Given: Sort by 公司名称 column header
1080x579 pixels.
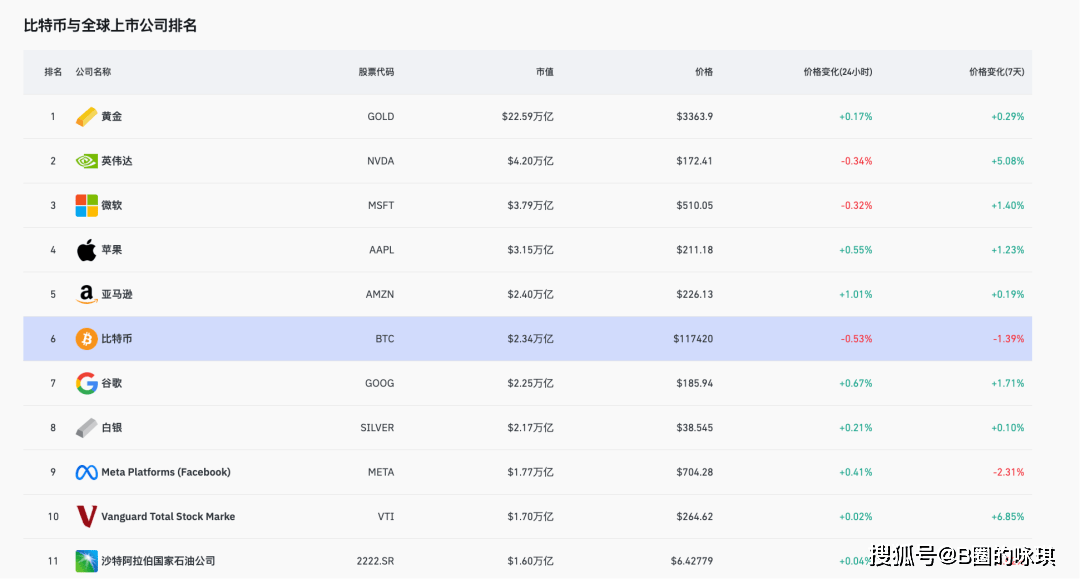Looking at the screenshot, I should [93, 72].
